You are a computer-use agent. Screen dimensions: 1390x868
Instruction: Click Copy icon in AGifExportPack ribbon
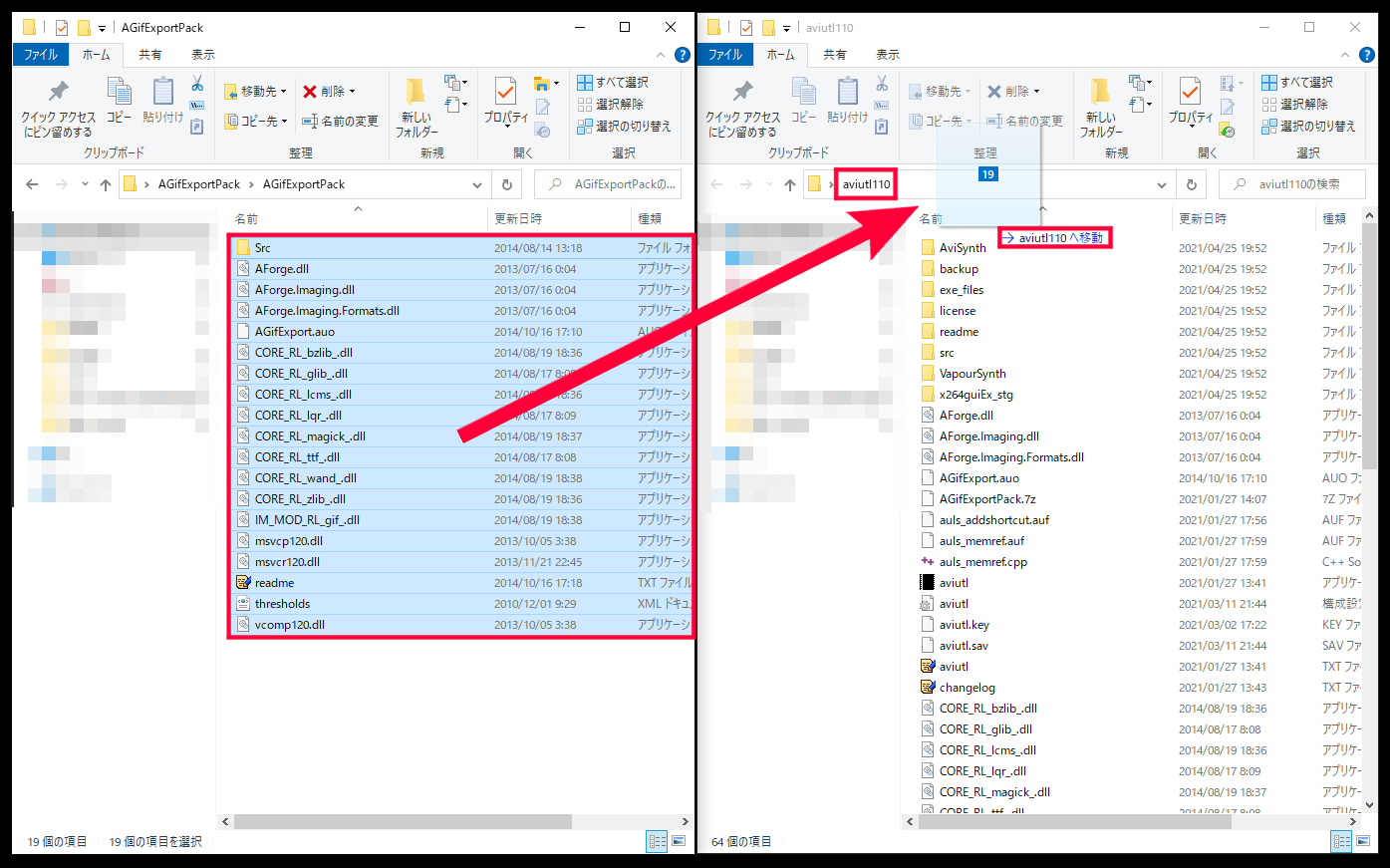[x=119, y=101]
